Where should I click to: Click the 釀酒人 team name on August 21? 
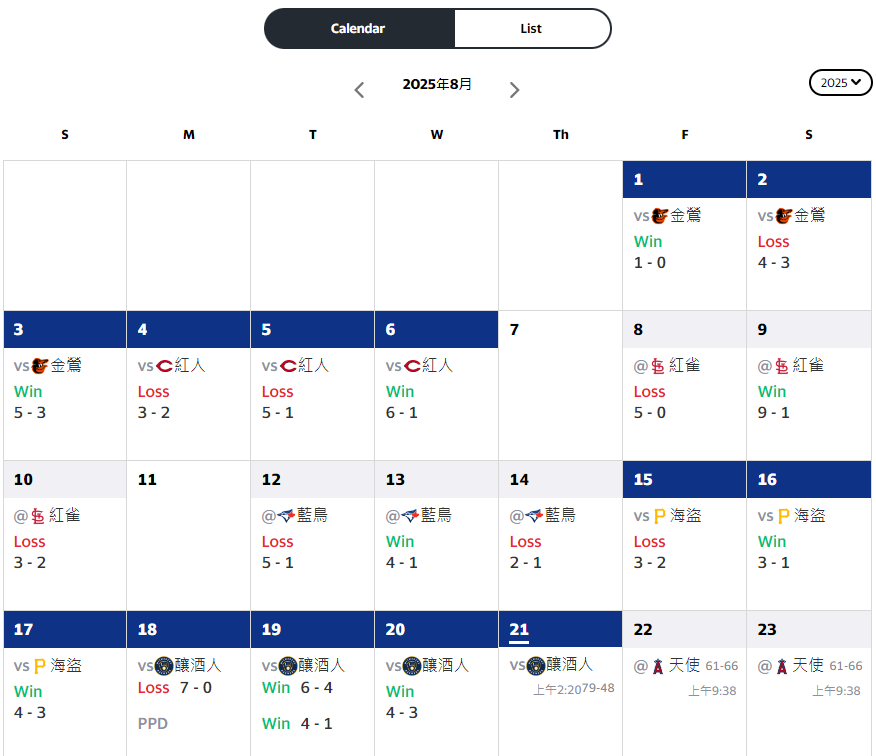tap(569, 665)
